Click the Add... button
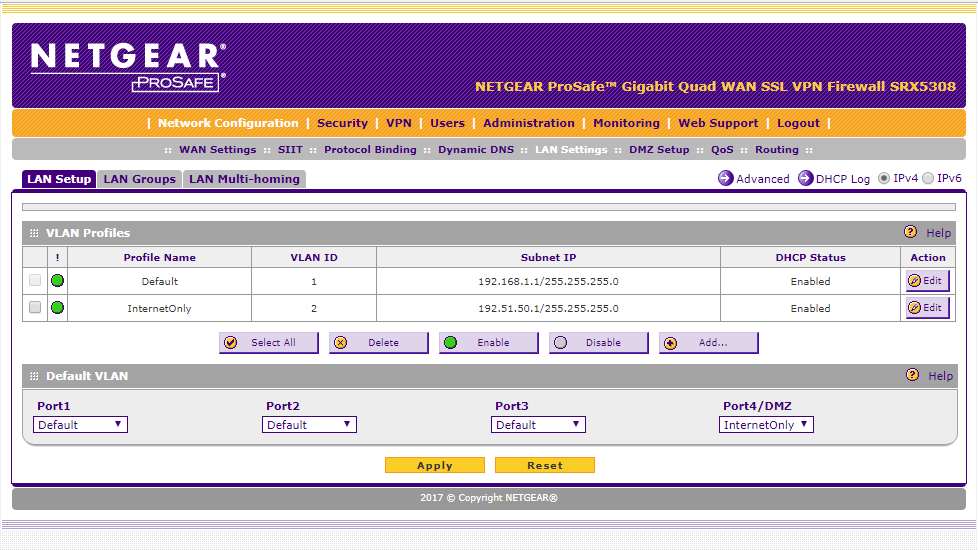This screenshot has width=978, height=550. (708, 343)
